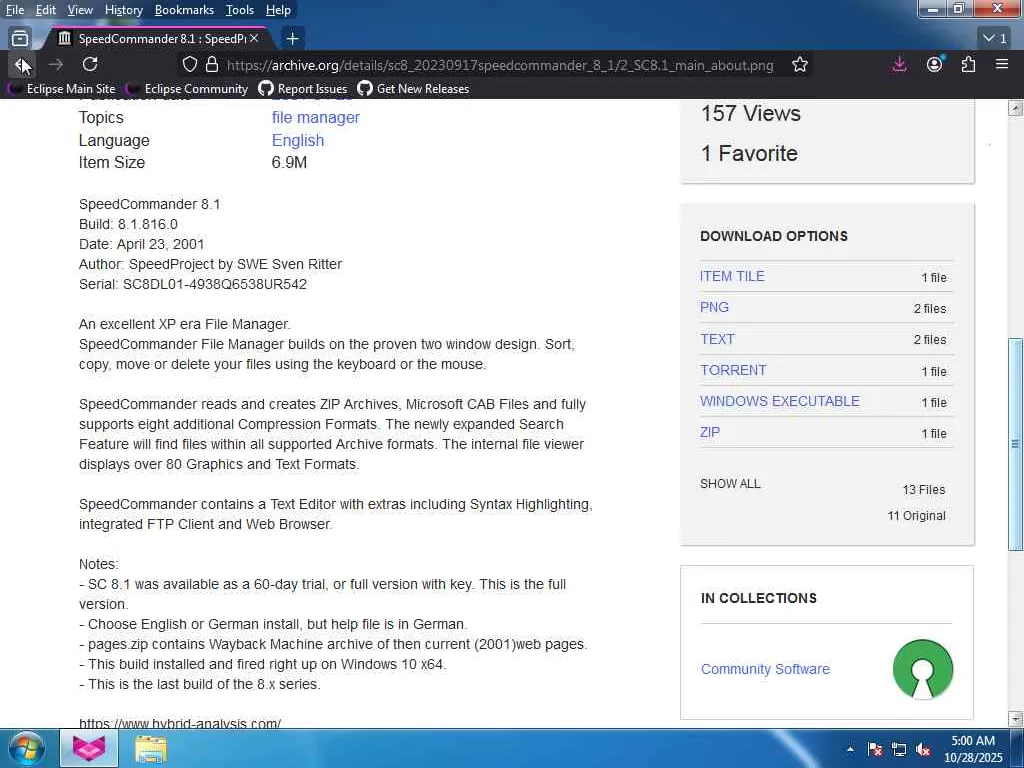Click the muted volume tray icon
This screenshot has height=768, width=1024.
coord(923,749)
